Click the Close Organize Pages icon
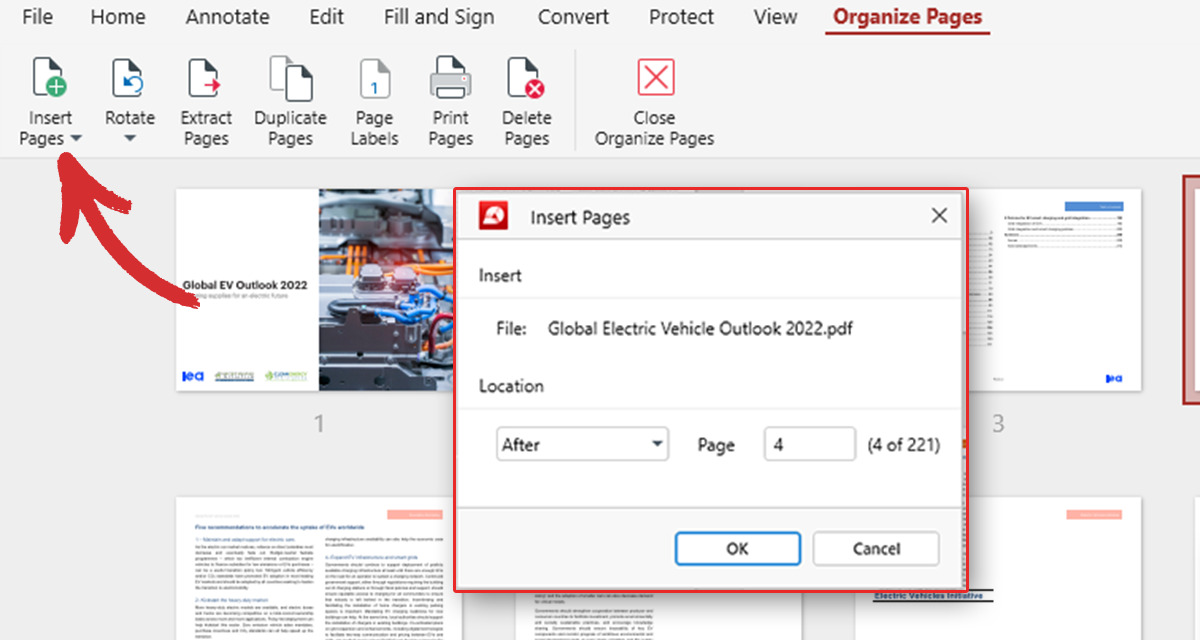The image size is (1200, 640). tap(654, 77)
